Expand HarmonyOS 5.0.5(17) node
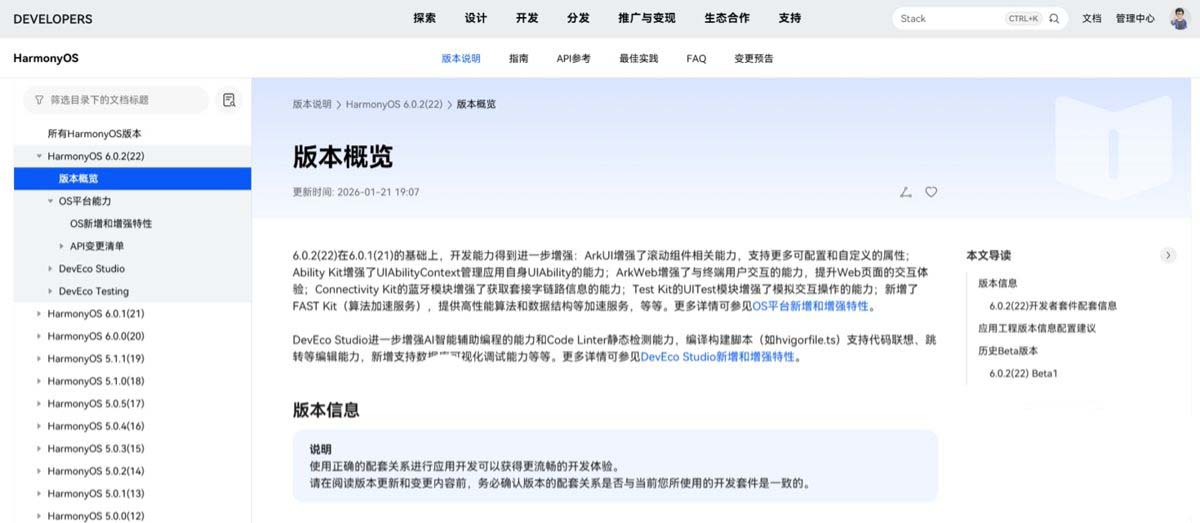 coord(39,403)
